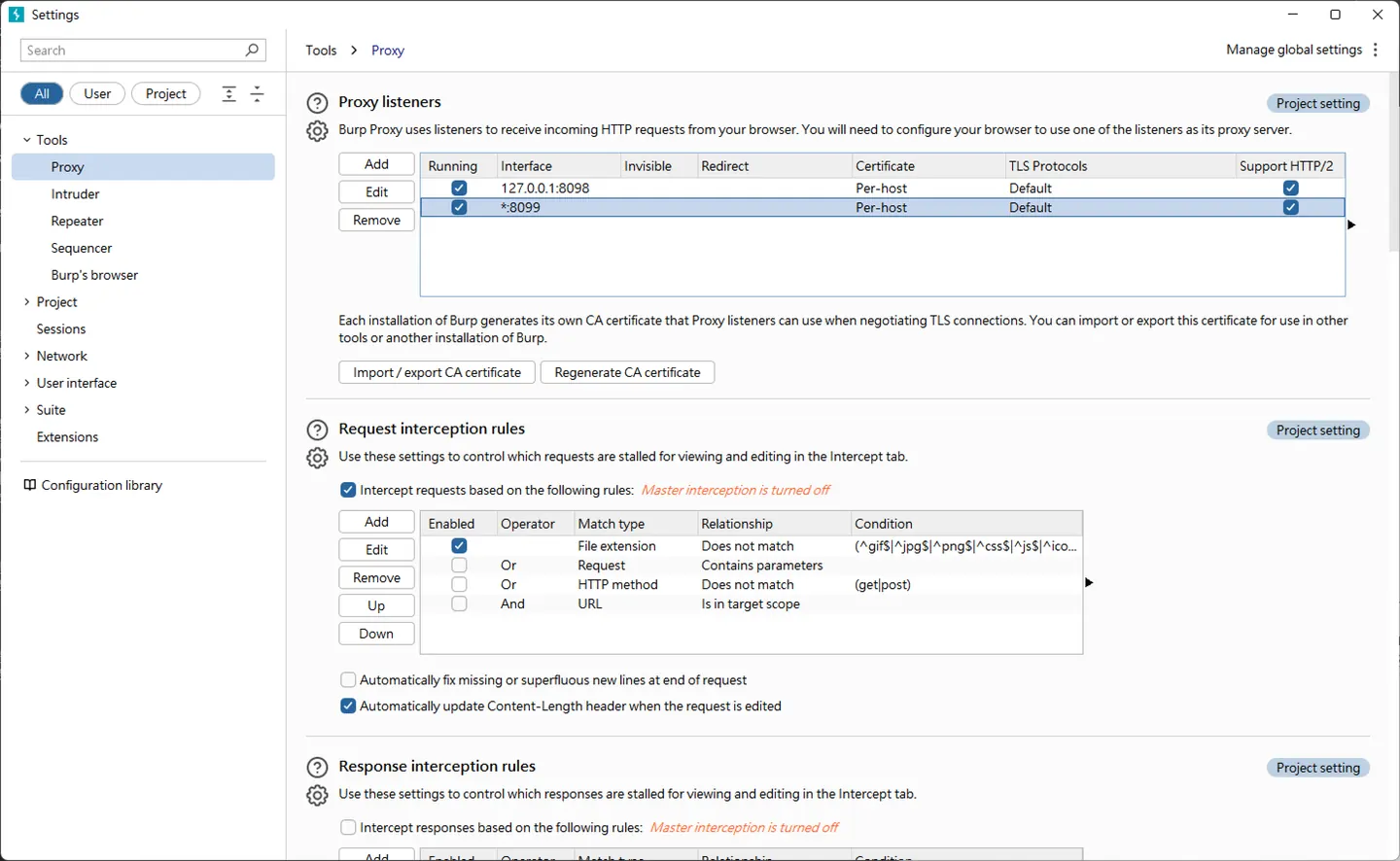Click Project setting badge for Response interception rules
Screen dimensions: 1400x861
(1318, 768)
